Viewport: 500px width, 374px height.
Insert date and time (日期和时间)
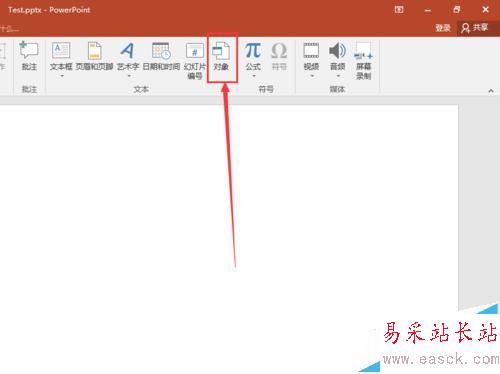(x=161, y=56)
